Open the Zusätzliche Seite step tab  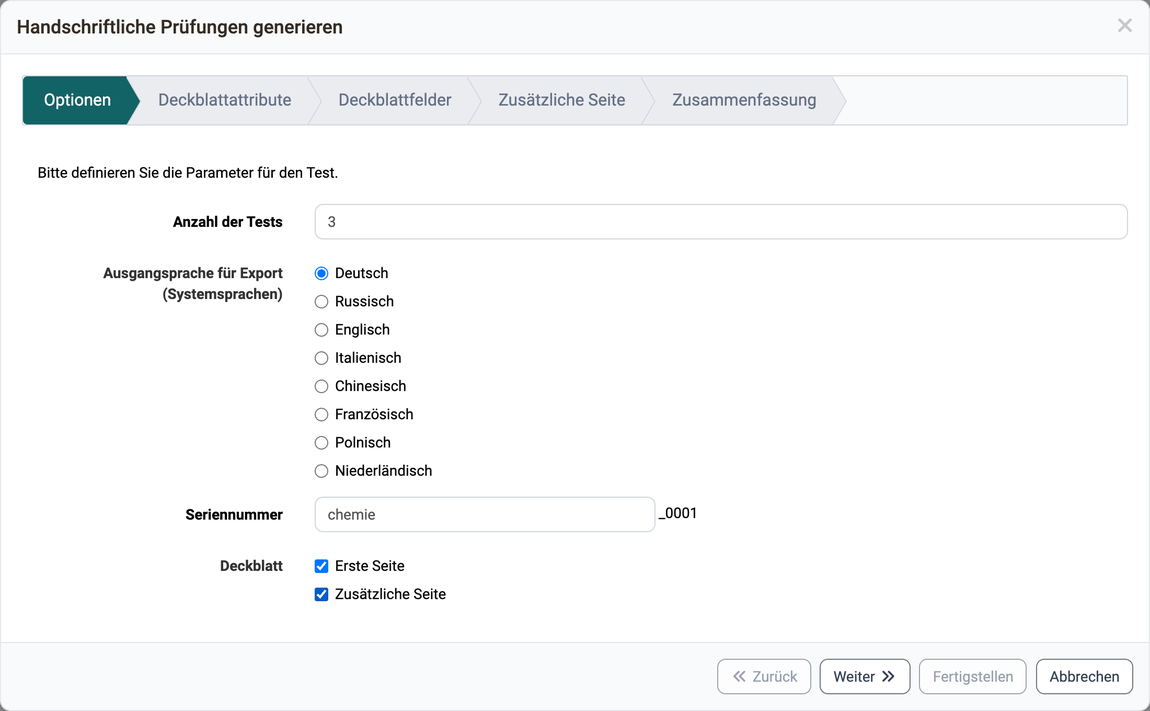[x=562, y=100]
